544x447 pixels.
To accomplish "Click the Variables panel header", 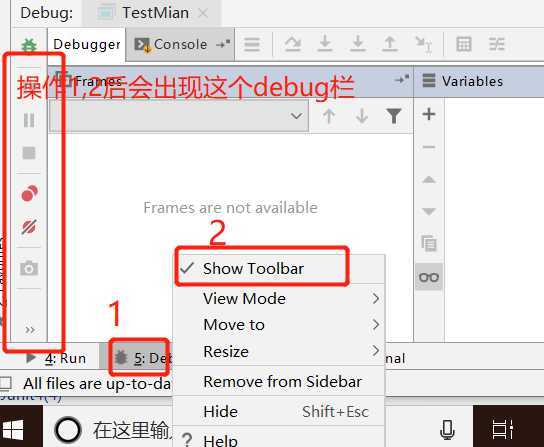I will [479, 81].
